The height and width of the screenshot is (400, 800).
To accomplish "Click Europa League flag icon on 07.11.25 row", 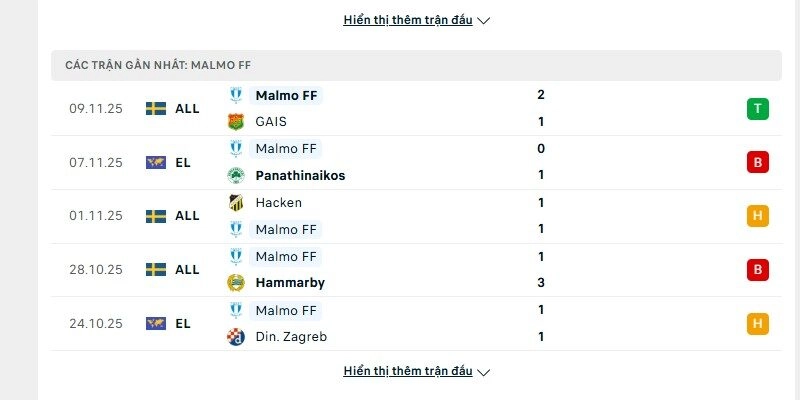I will 156,163.
